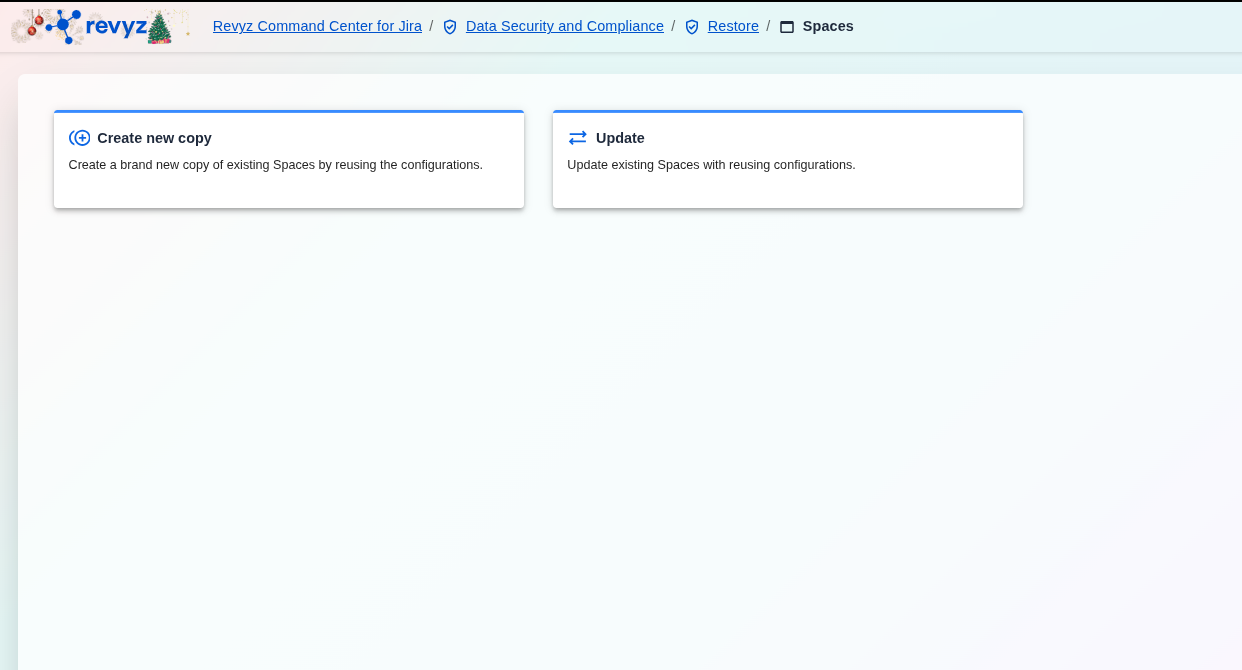The height and width of the screenshot is (670, 1242).
Task: Click the 'Update existing Spaces' description text
Action: click(x=711, y=165)
